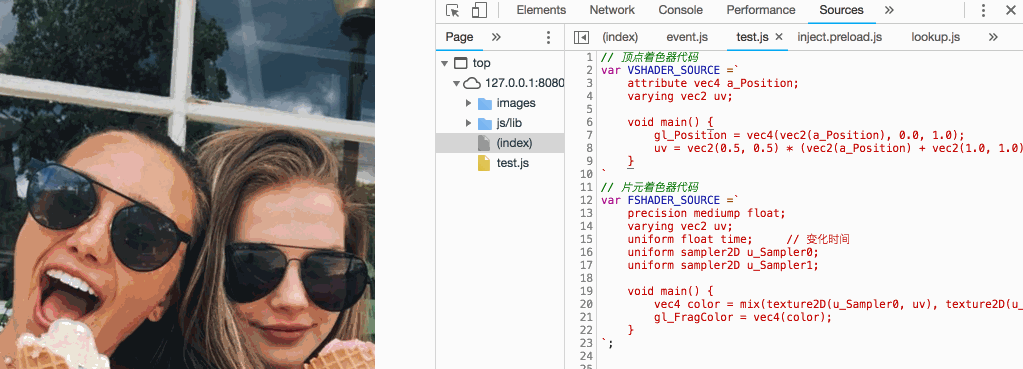
Task: Click the '// 变化时间' comment
Action: pos(818,239)
